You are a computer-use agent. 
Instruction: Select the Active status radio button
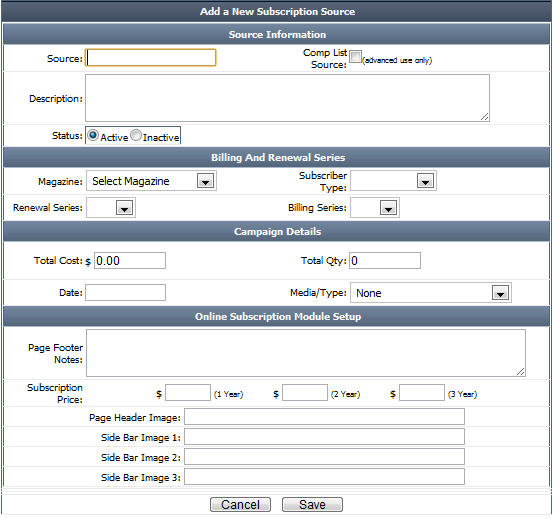pos(93,135)
